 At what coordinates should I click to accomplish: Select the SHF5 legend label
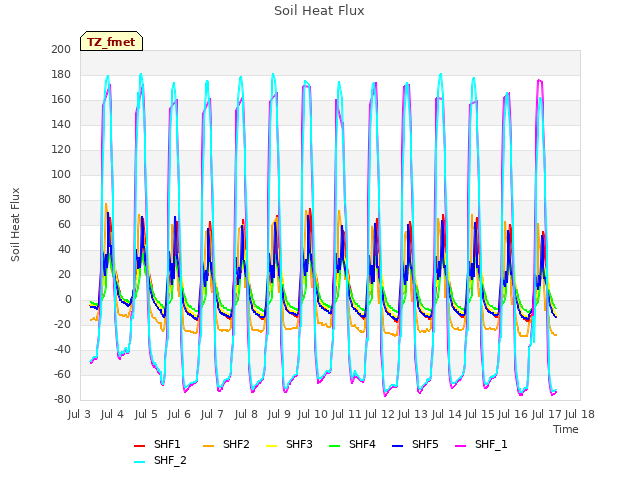(x=425, y=444)
